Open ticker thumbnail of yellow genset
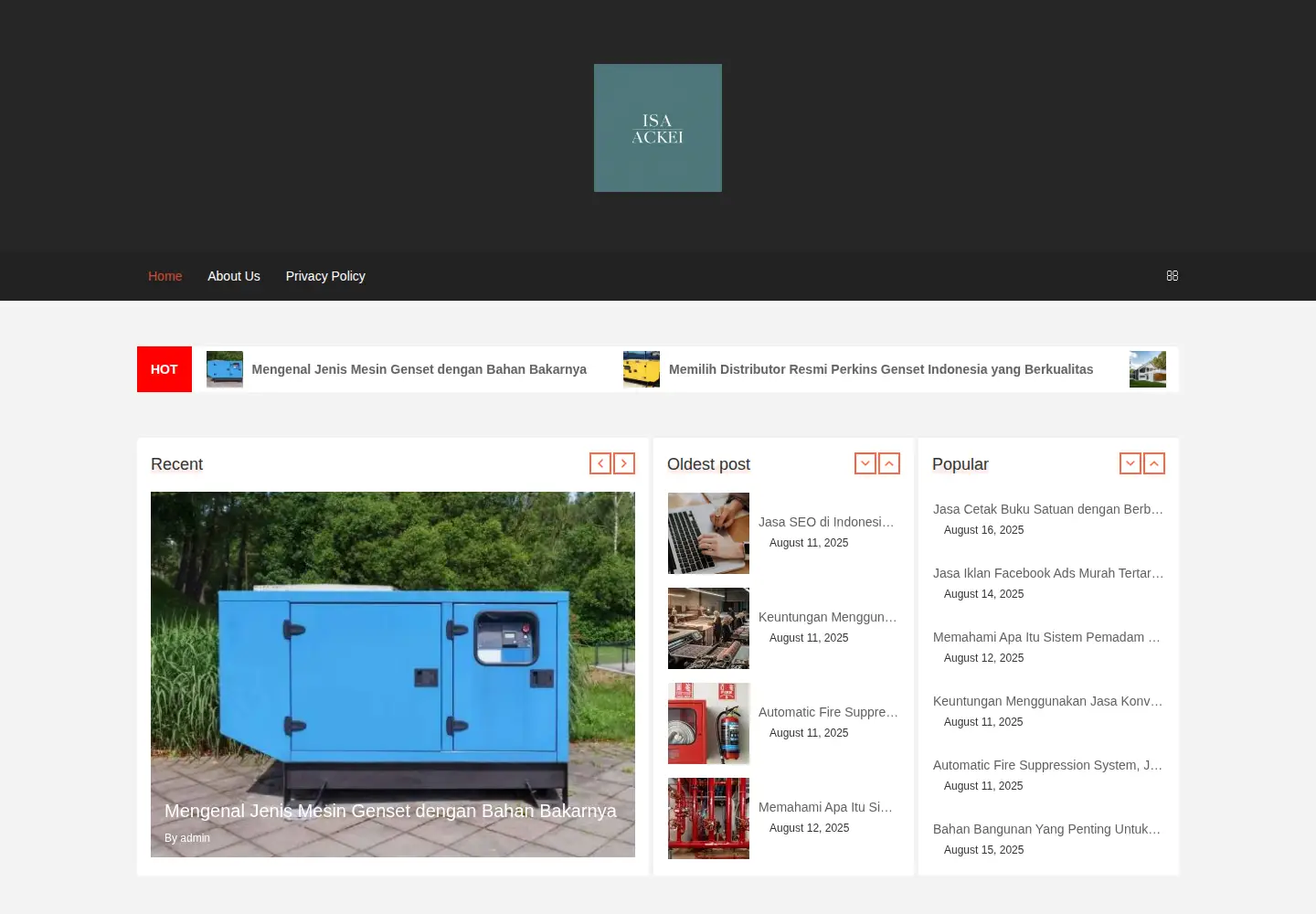 click(x=642, y=369)
